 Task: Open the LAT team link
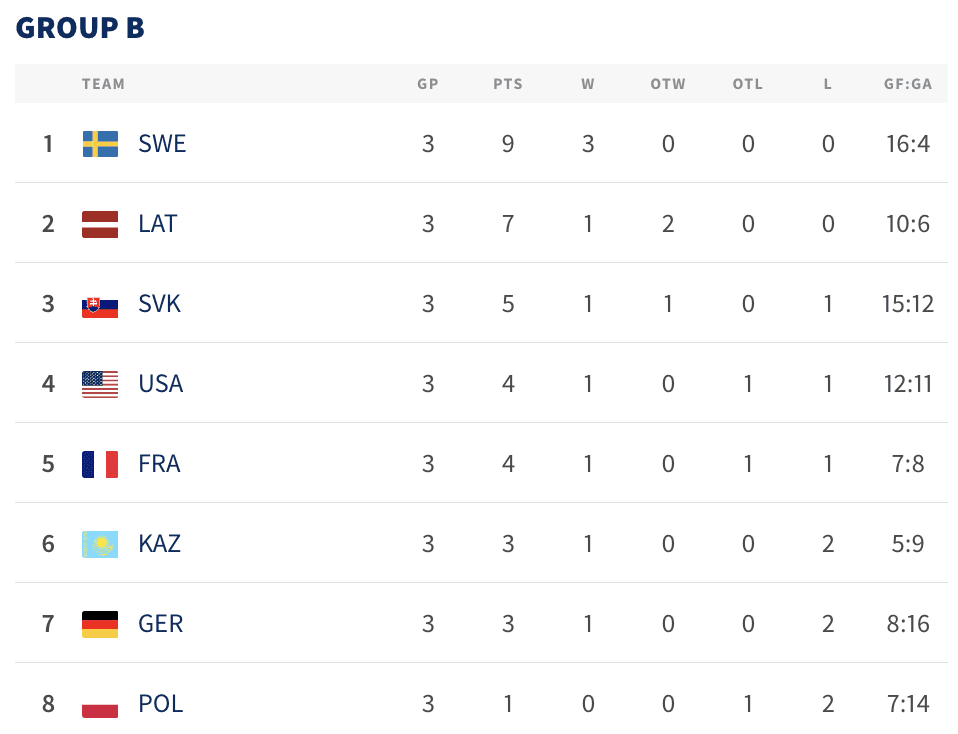coord(158,224)
